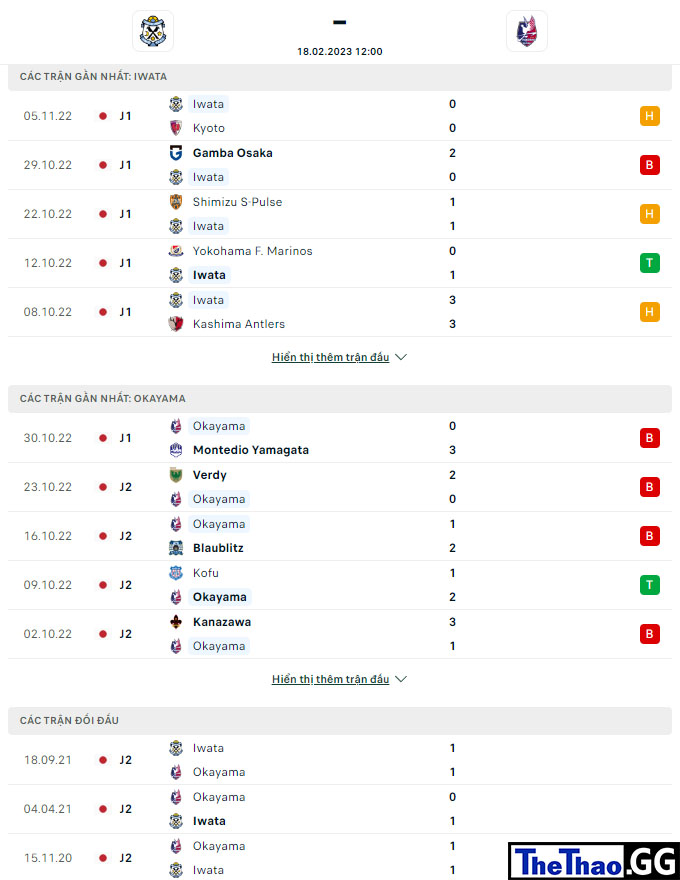Open 'Hiển thị thêm trận đấu' under Iwata
Image resolution: width=680 pixels, height=880 pixels.
330,358
